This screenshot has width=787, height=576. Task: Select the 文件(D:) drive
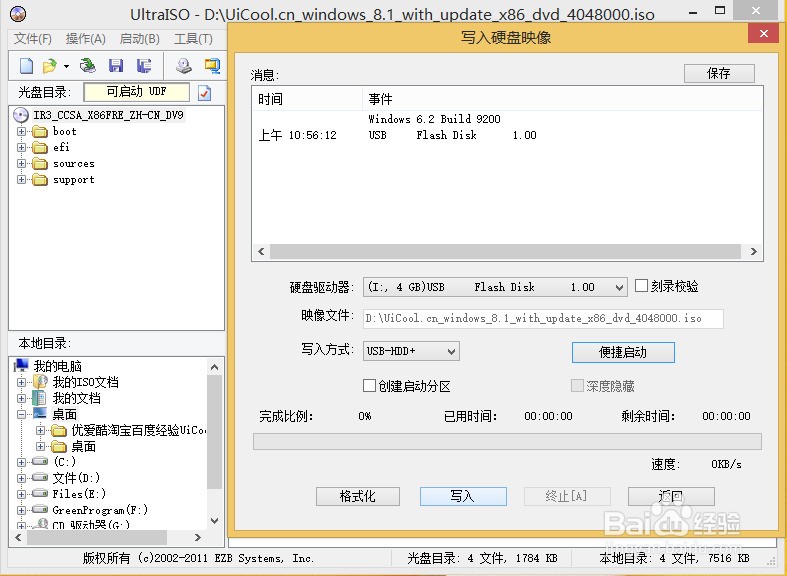click(x=76, y=478)
